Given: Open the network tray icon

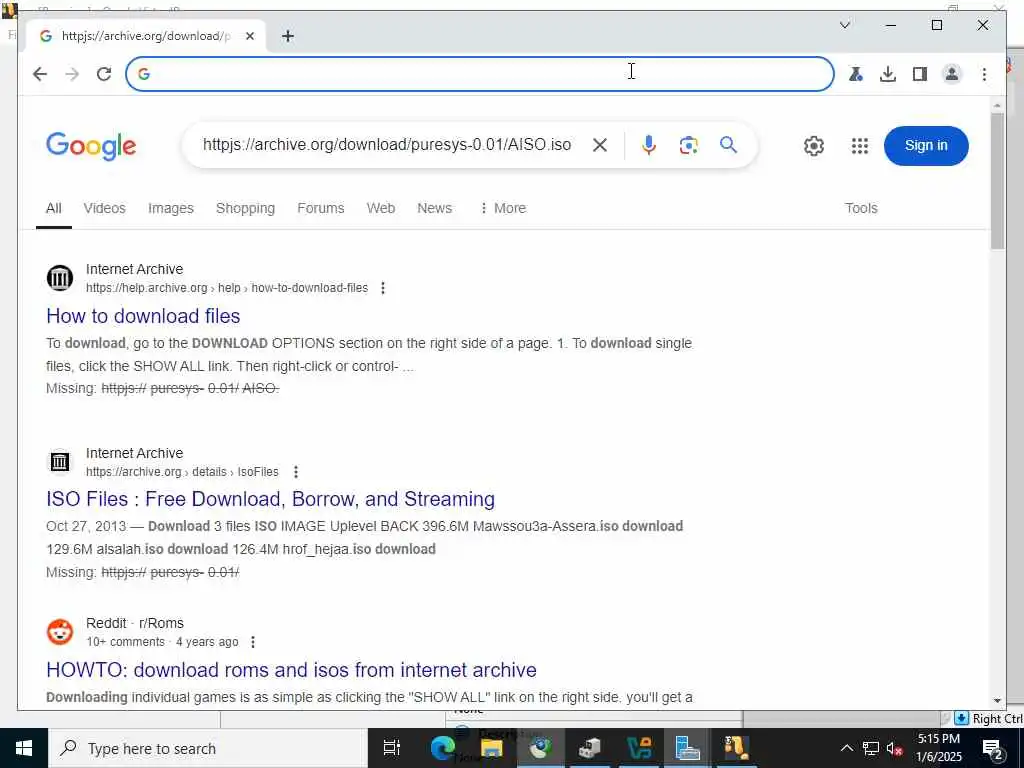Looking at the screenshot, I should point(871,748).
